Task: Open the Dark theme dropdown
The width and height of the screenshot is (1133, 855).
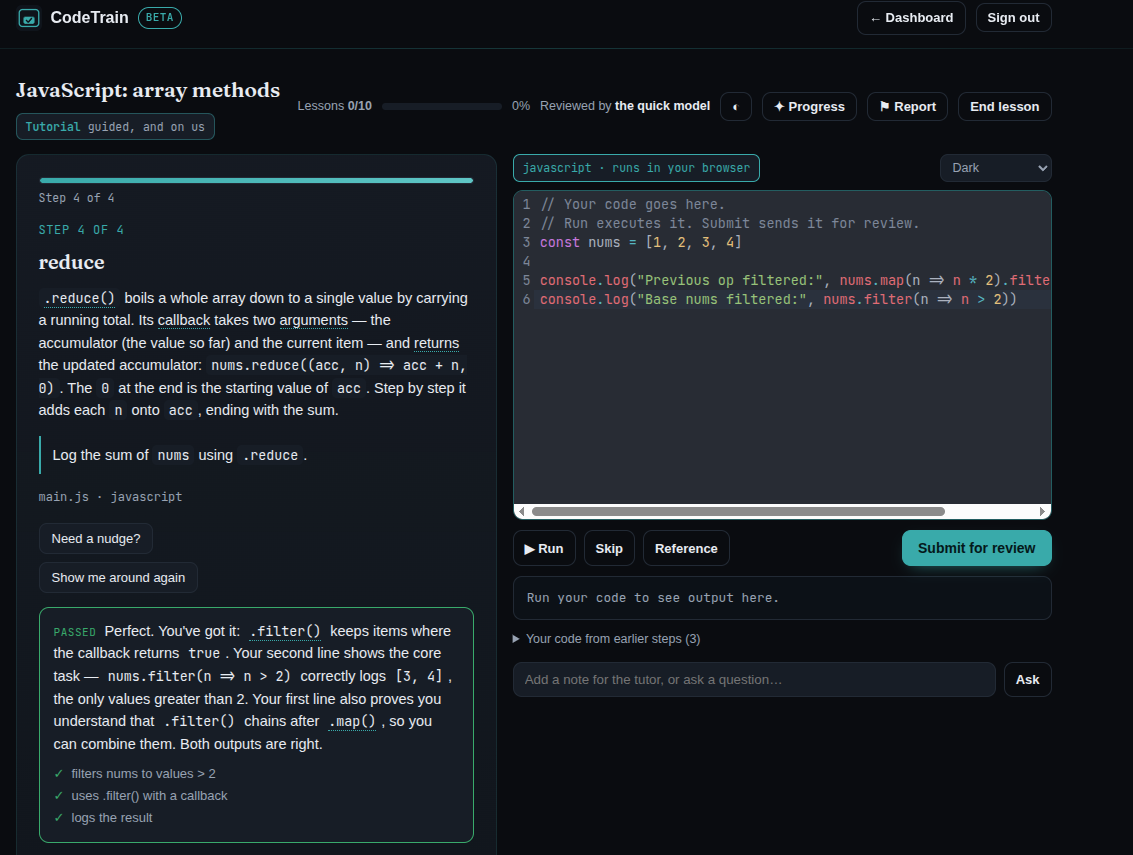Action: pos(996,168)
